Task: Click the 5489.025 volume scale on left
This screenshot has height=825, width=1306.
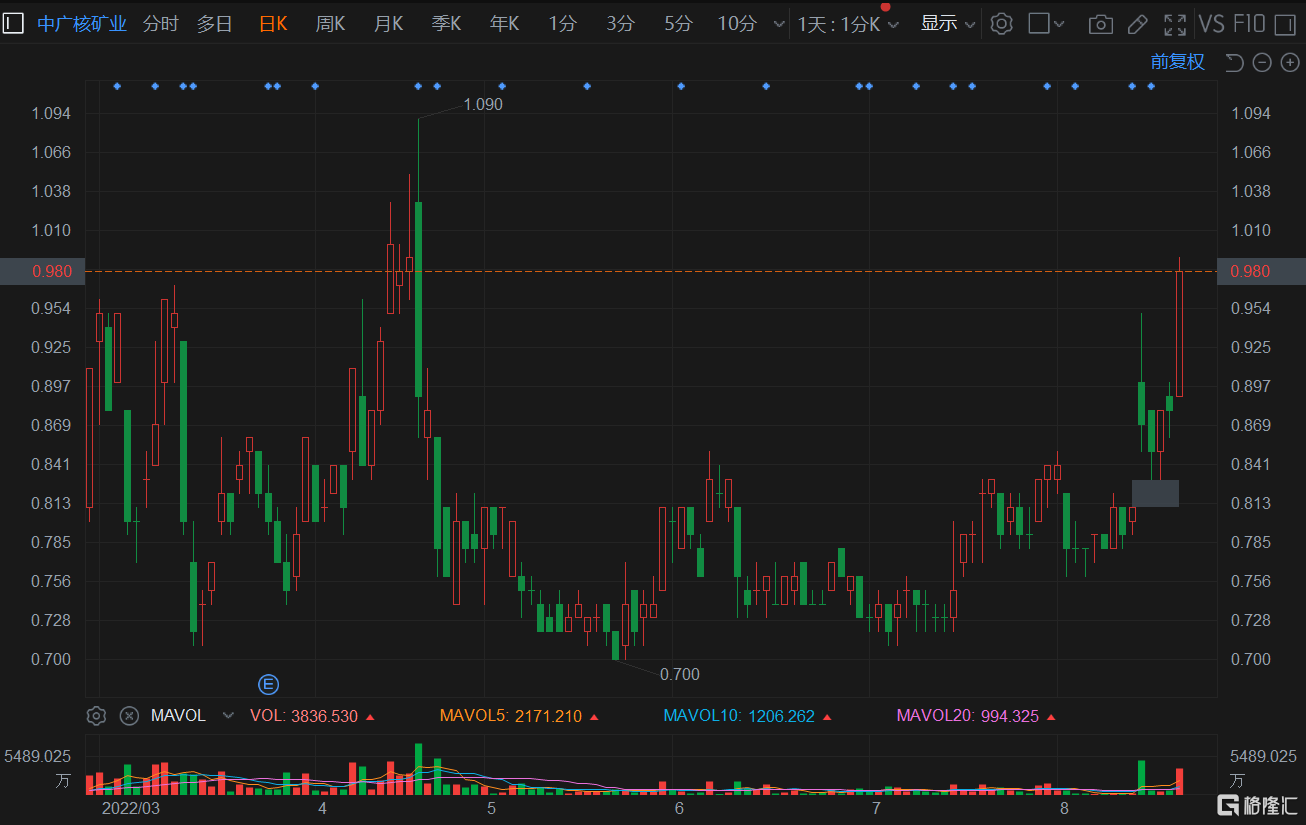Action: [36, 756]
